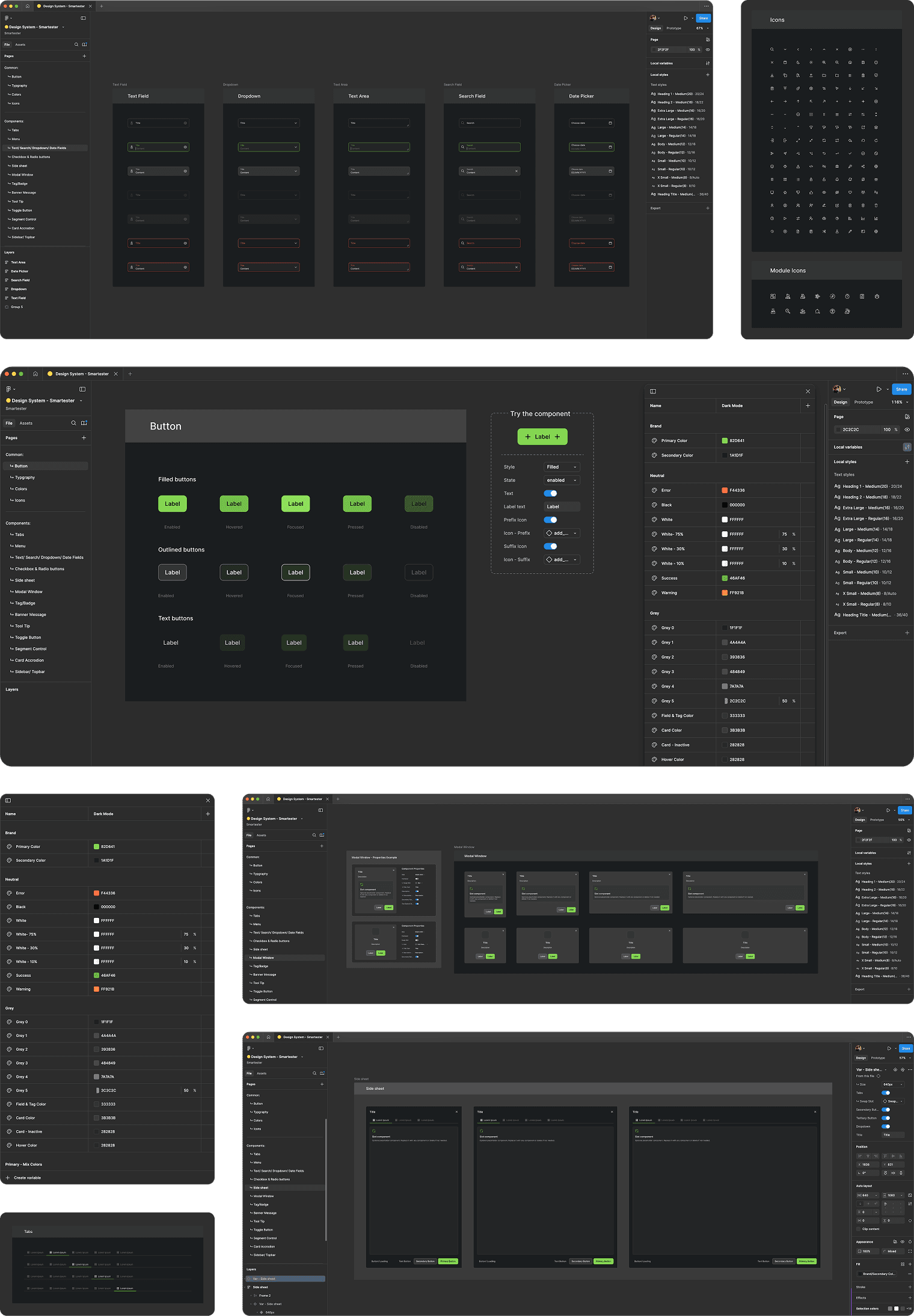Toggle sidebar panel icon in Button page window
This screenshot has height=1316, width=914.
(82, 389)
